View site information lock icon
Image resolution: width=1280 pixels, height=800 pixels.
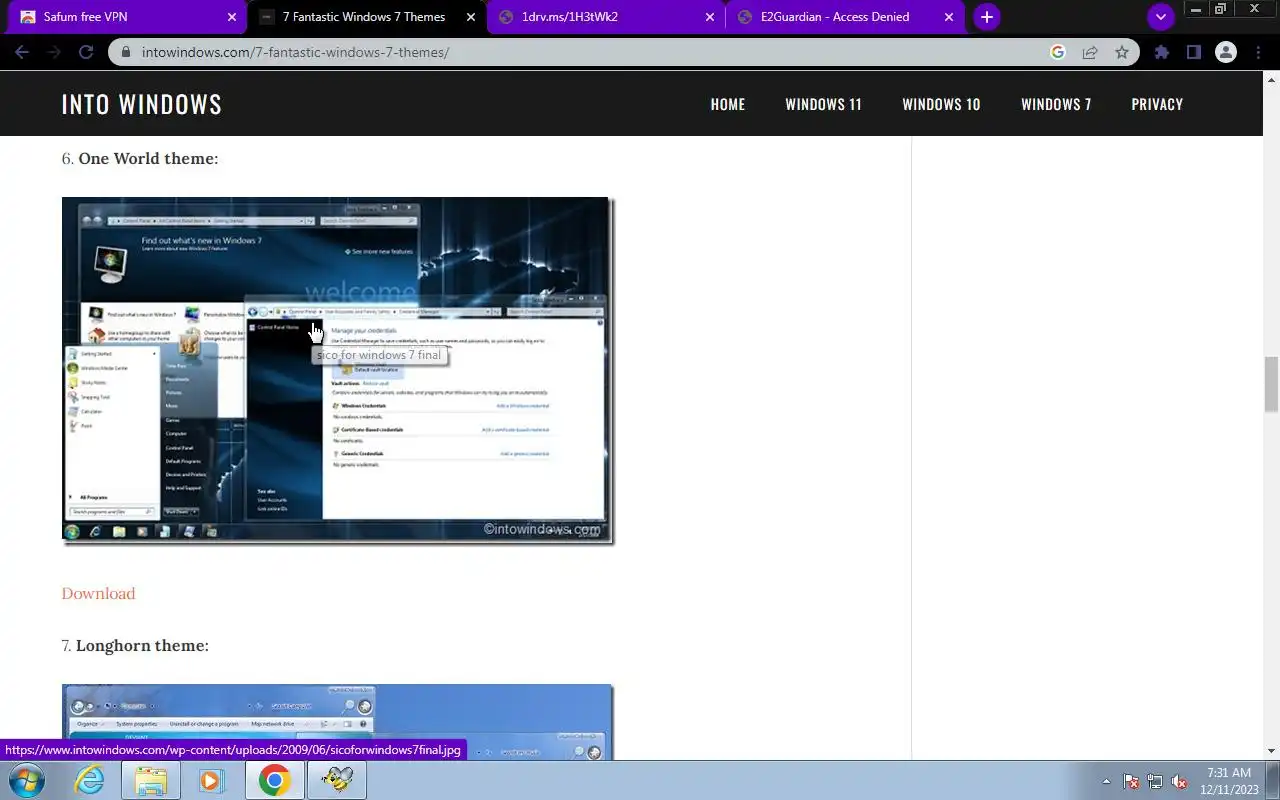[126, 52]
